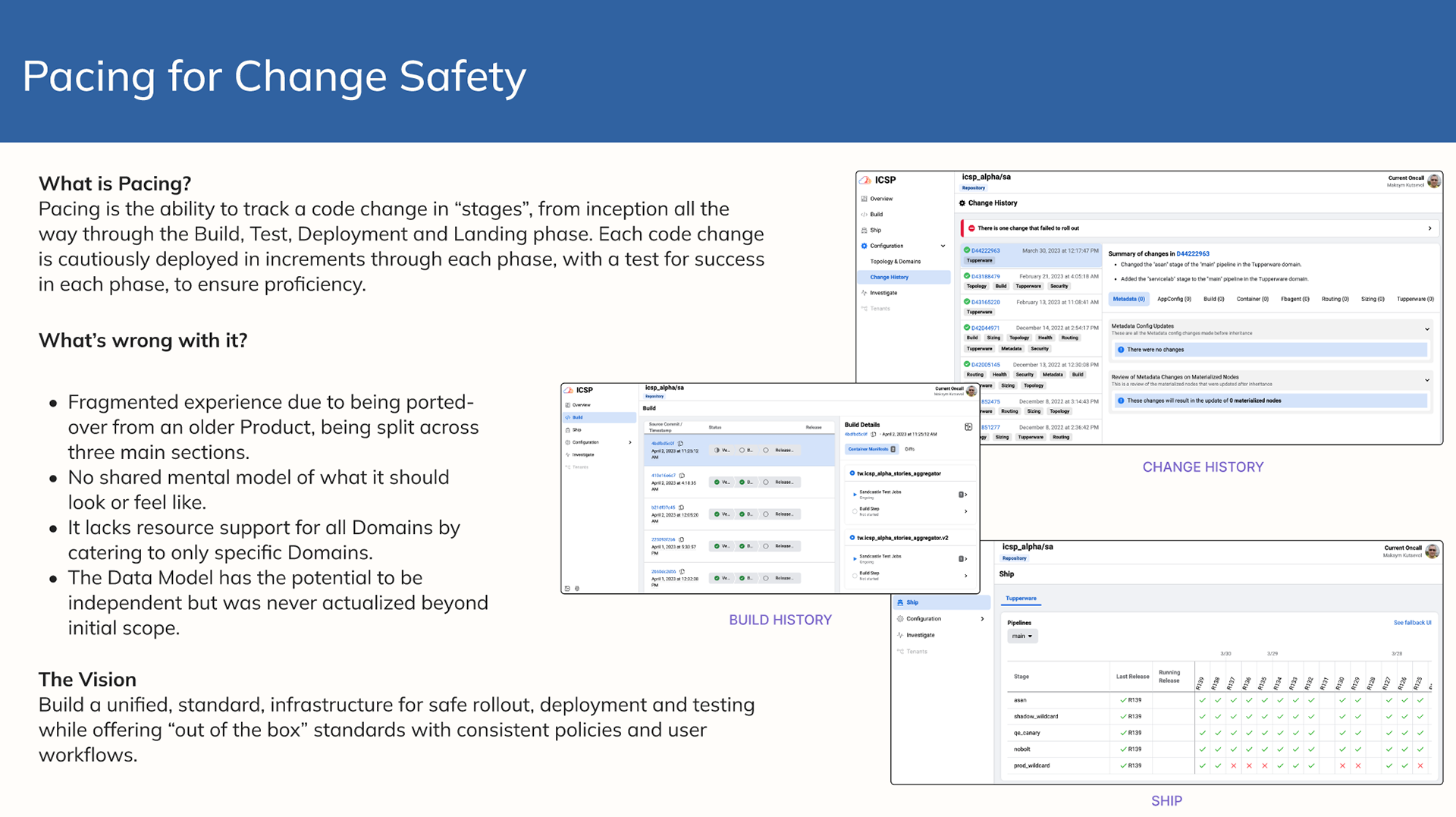Copy commit hash 4bdfbd5c0f in build list
The height and width of the screenshot is (817, 1456).
tap(680, 444)
